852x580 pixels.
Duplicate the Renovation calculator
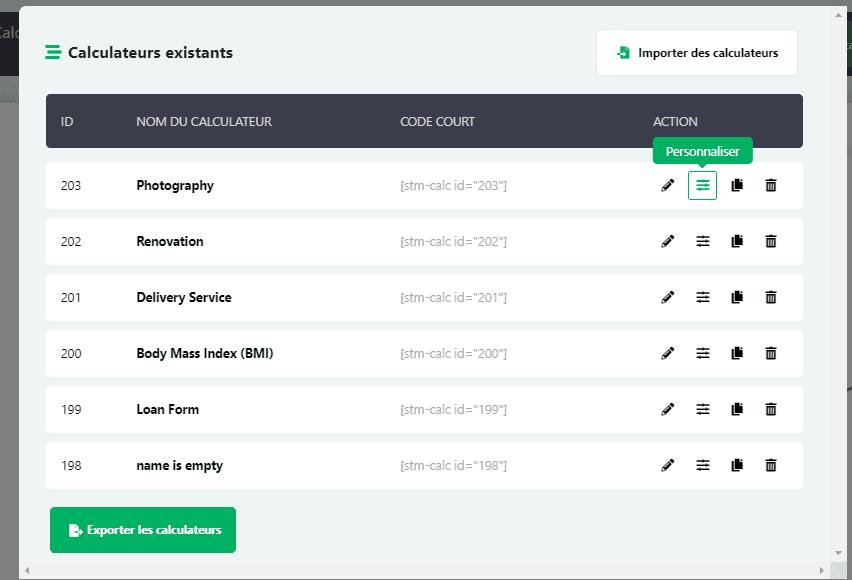click(737, 242)
